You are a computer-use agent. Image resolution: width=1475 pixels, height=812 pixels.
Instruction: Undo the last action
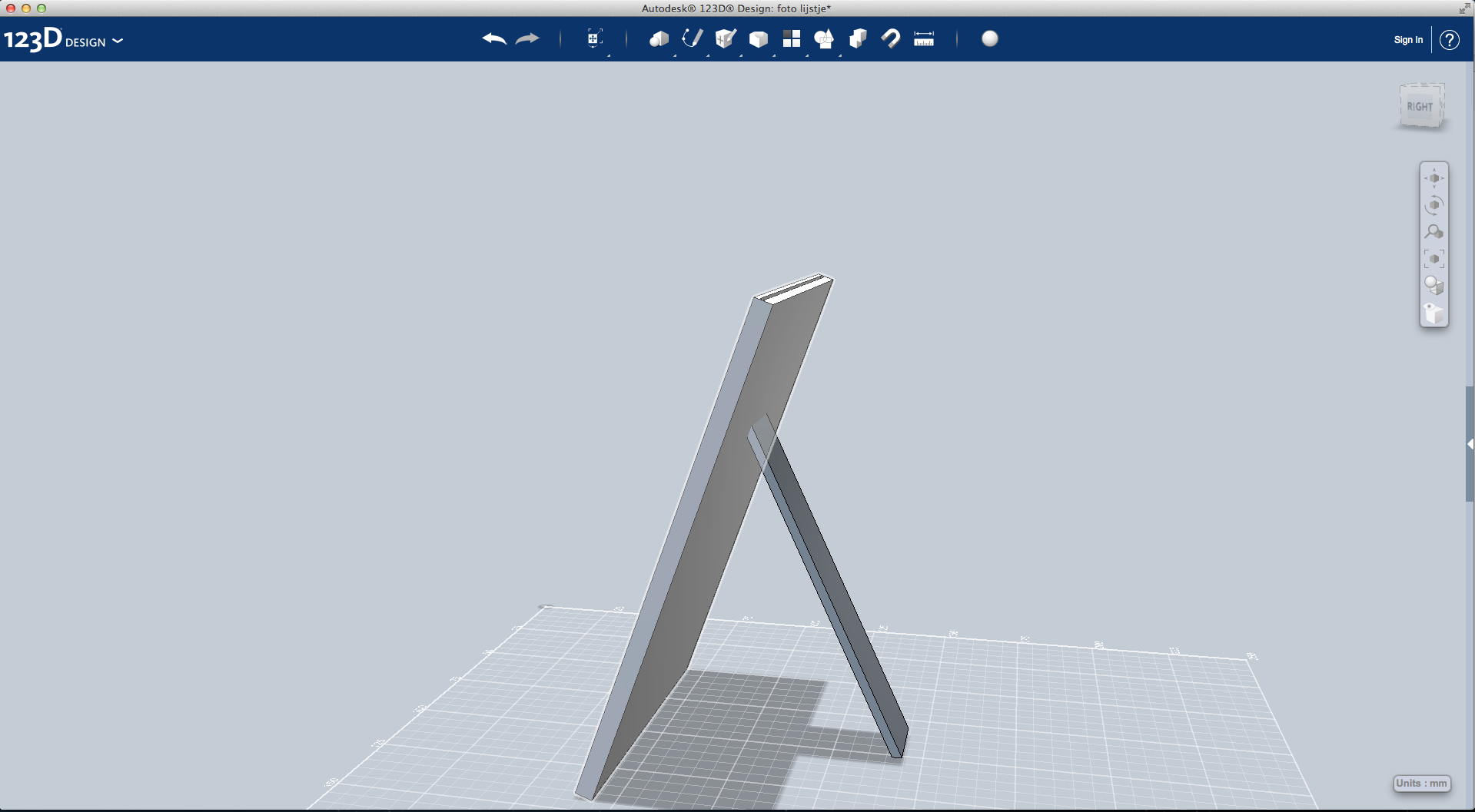click(494, 39)
